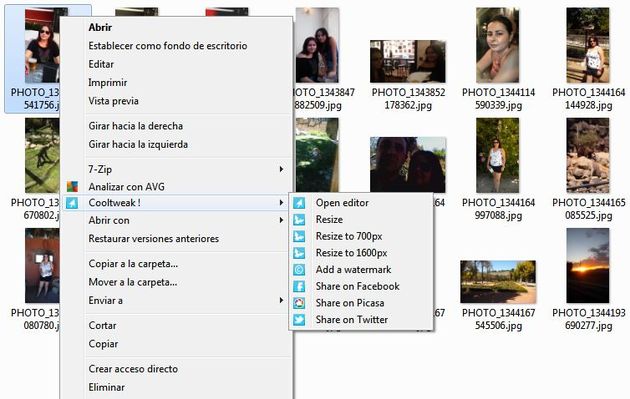Open the Abrir con entry
630x399 pixels.
click(x=109, y=220)
